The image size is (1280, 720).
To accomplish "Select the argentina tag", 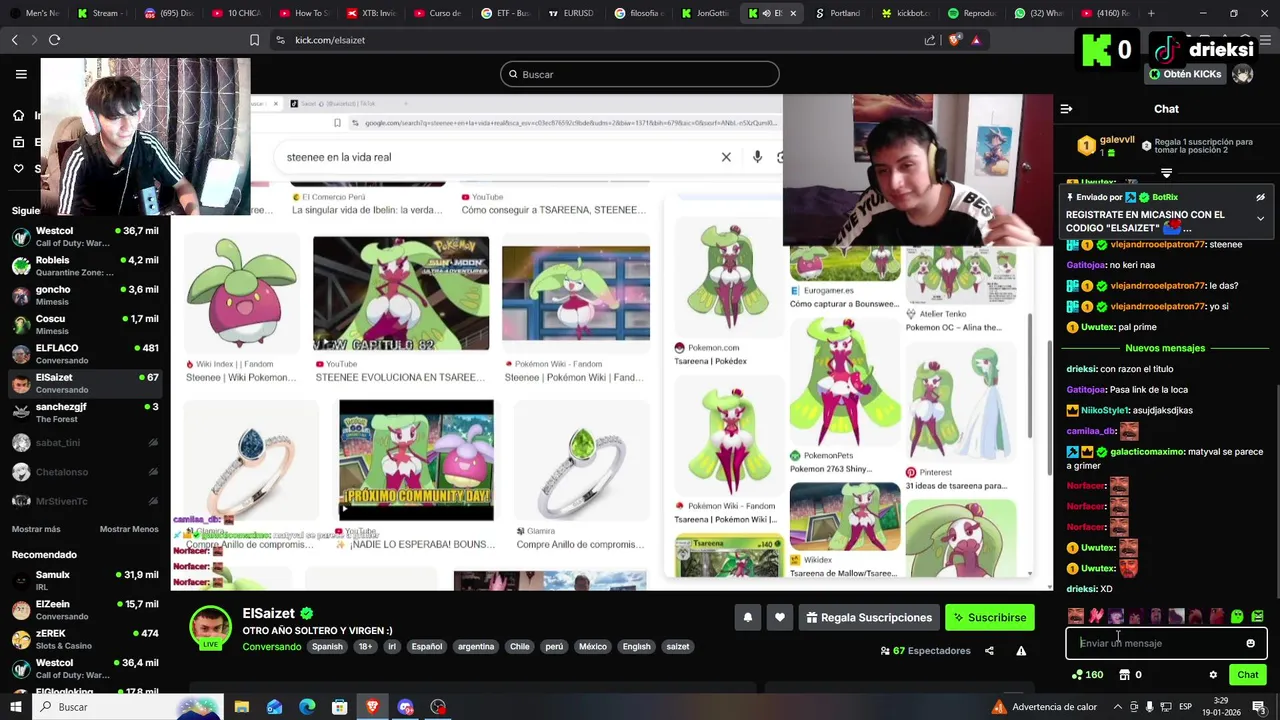I will point(476,647).
